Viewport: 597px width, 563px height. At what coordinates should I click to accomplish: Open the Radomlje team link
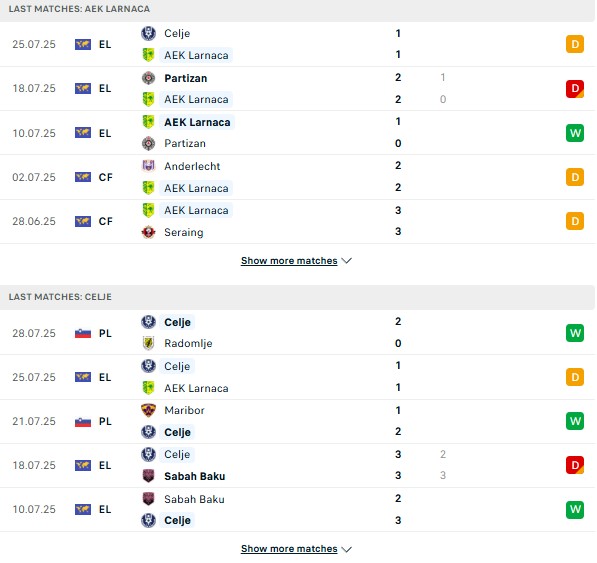(x=188, y=343)
